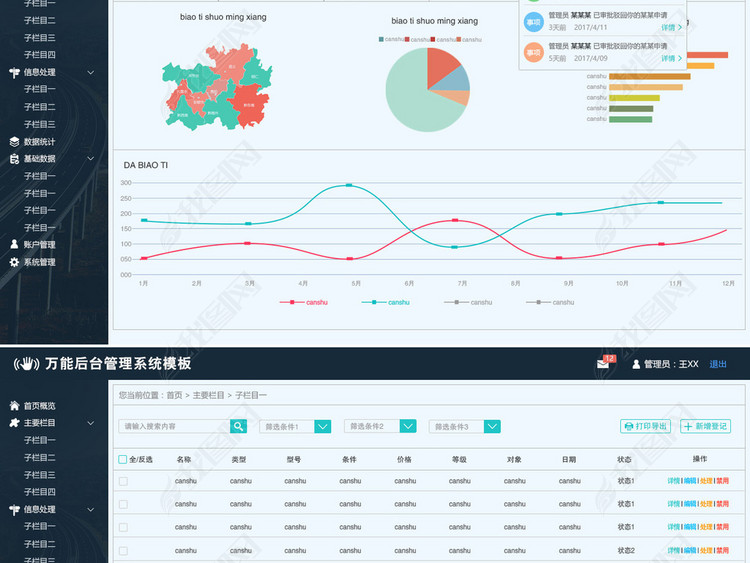This screenshot has height=563, width=750.
Task: Click the plus icon in 新增登记
Action: coord(688,426)
